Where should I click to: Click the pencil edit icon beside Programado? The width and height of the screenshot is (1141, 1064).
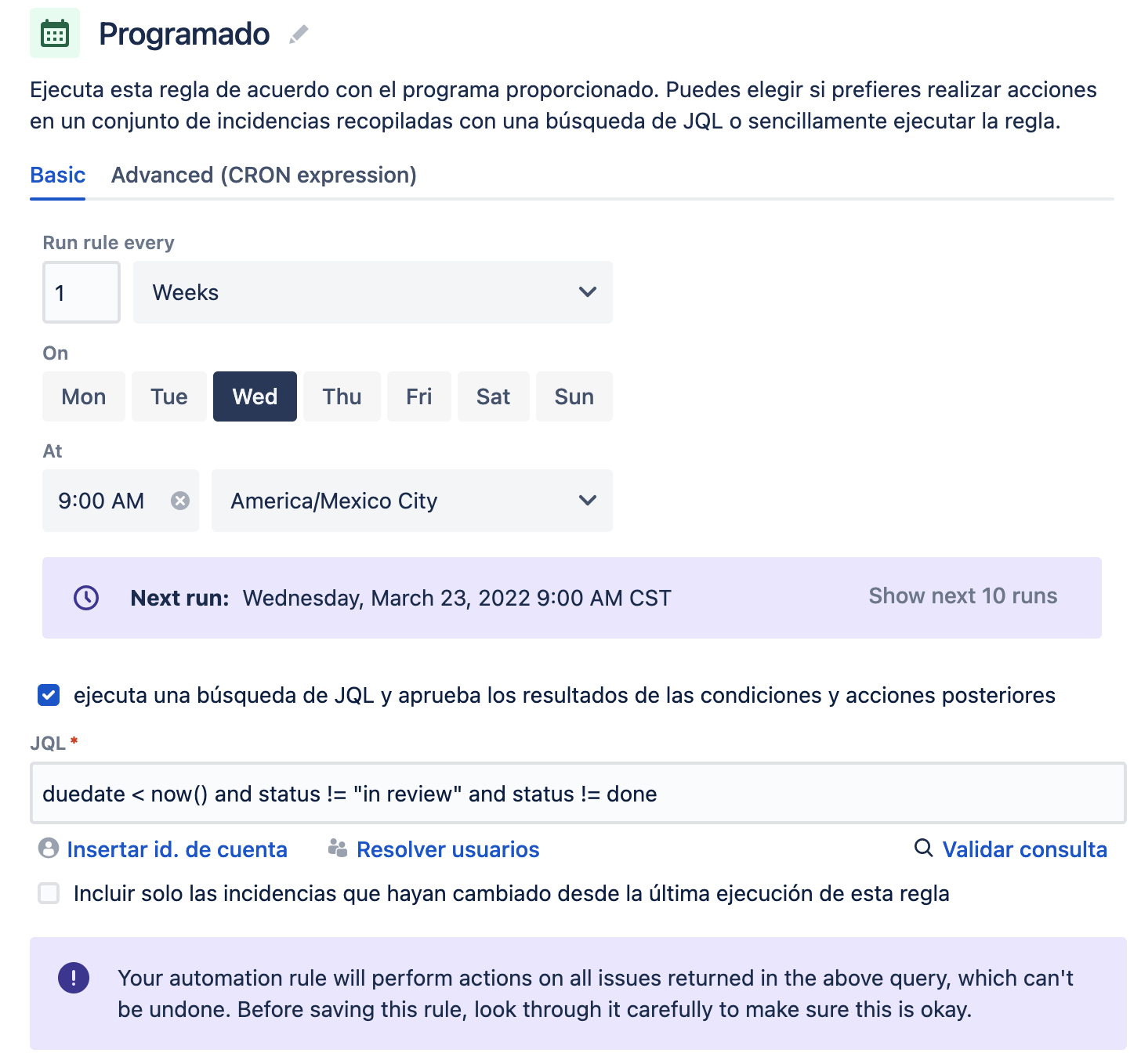299,34
